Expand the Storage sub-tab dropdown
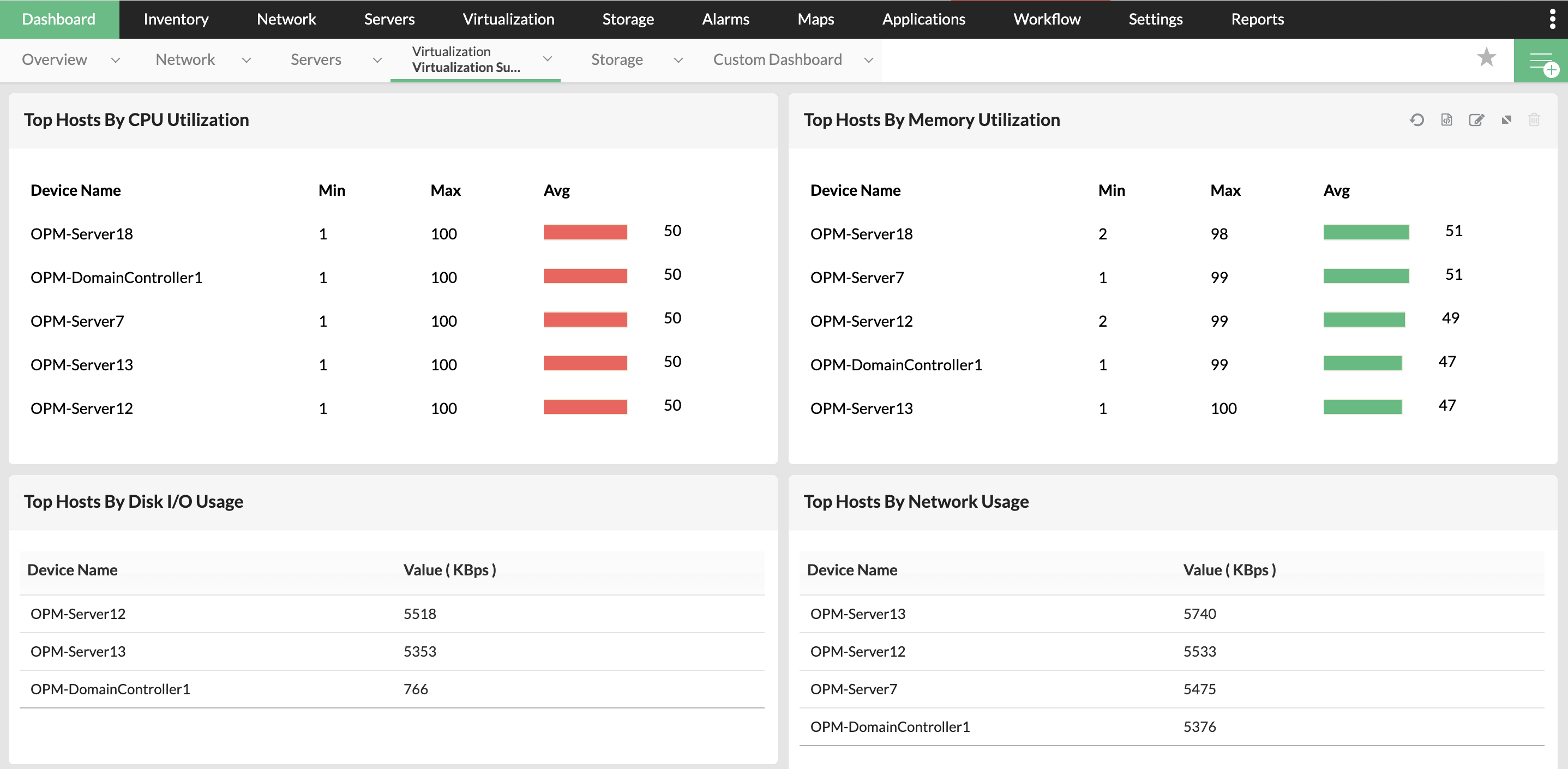 [x=678, y=59]
